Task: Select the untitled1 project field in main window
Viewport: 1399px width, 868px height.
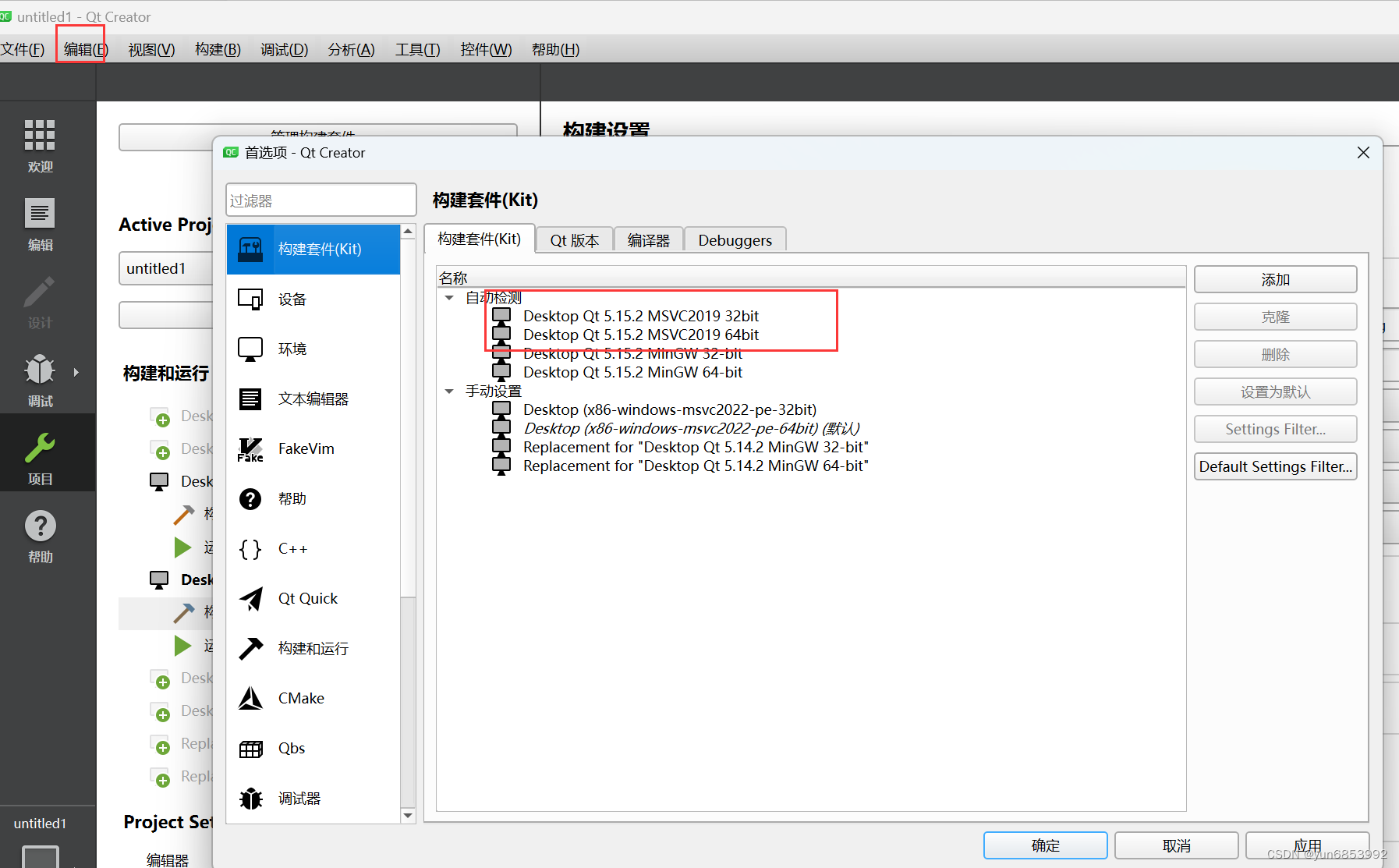Action: 166,268
